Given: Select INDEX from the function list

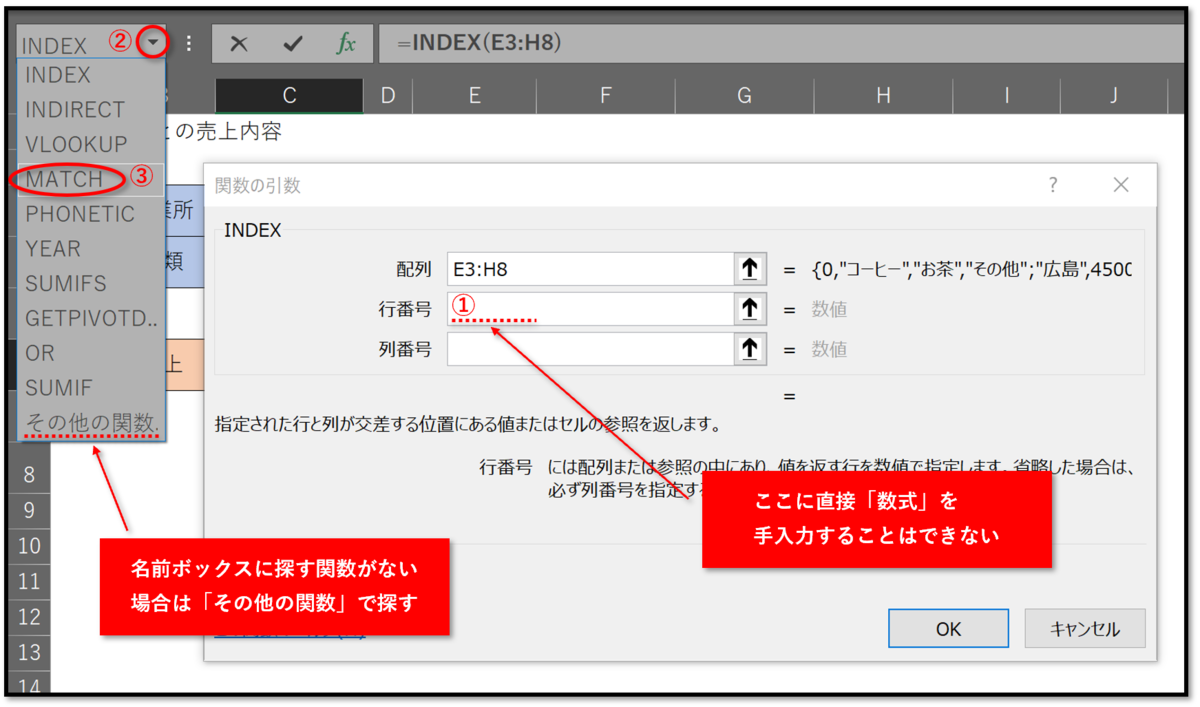Looking at the screenshot, I should (x=91, y=75).
